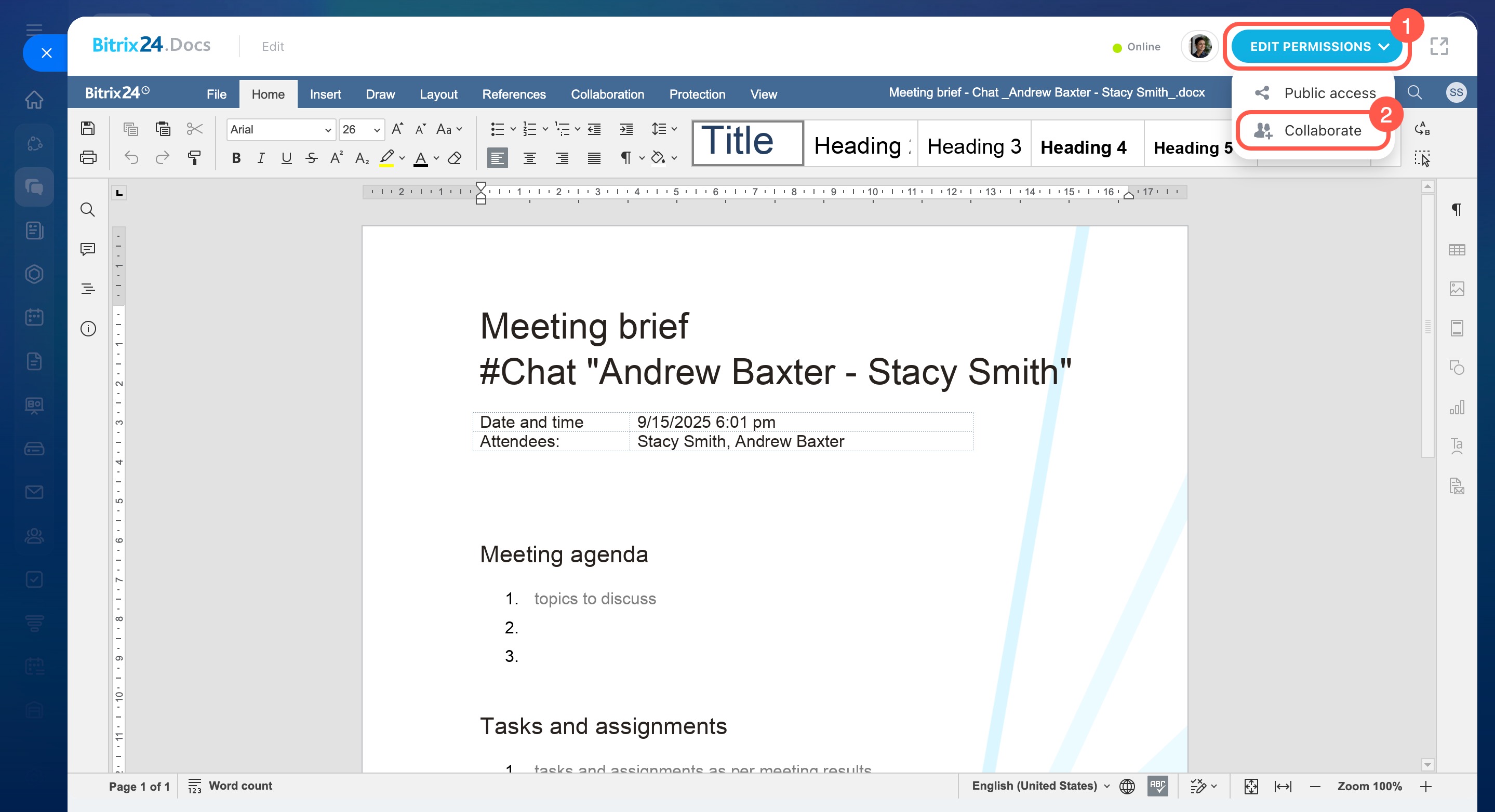Screen dimensions: 1495x812
Task: Open the Bitrix24 home icon in the sidebar
Action: pyautogui.click(x=34, y=99)
